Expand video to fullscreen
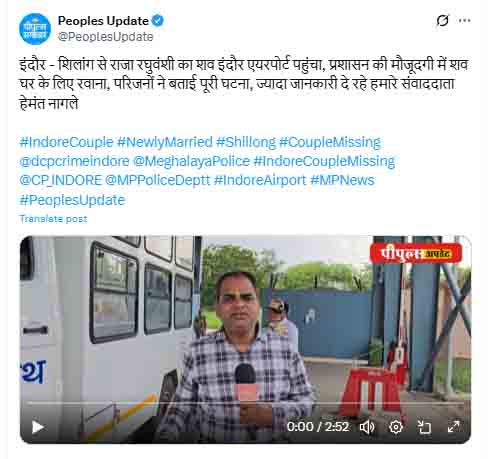This screenshot has height=459, width=495. tap(453, 427)
